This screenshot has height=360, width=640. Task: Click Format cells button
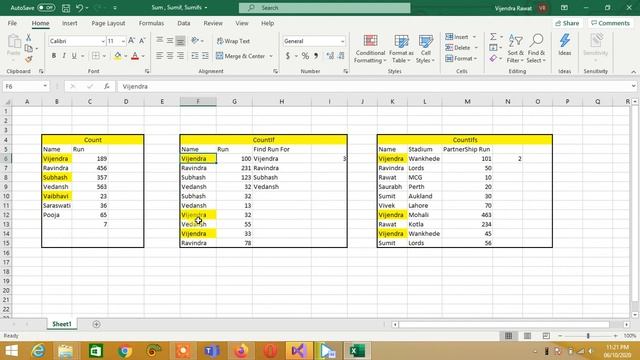point(461,59)
